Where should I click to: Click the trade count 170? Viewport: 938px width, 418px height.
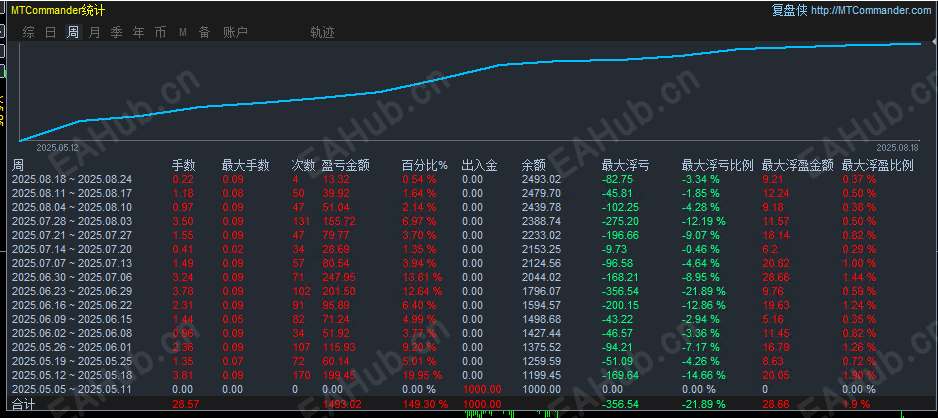(x=301, y=375)
